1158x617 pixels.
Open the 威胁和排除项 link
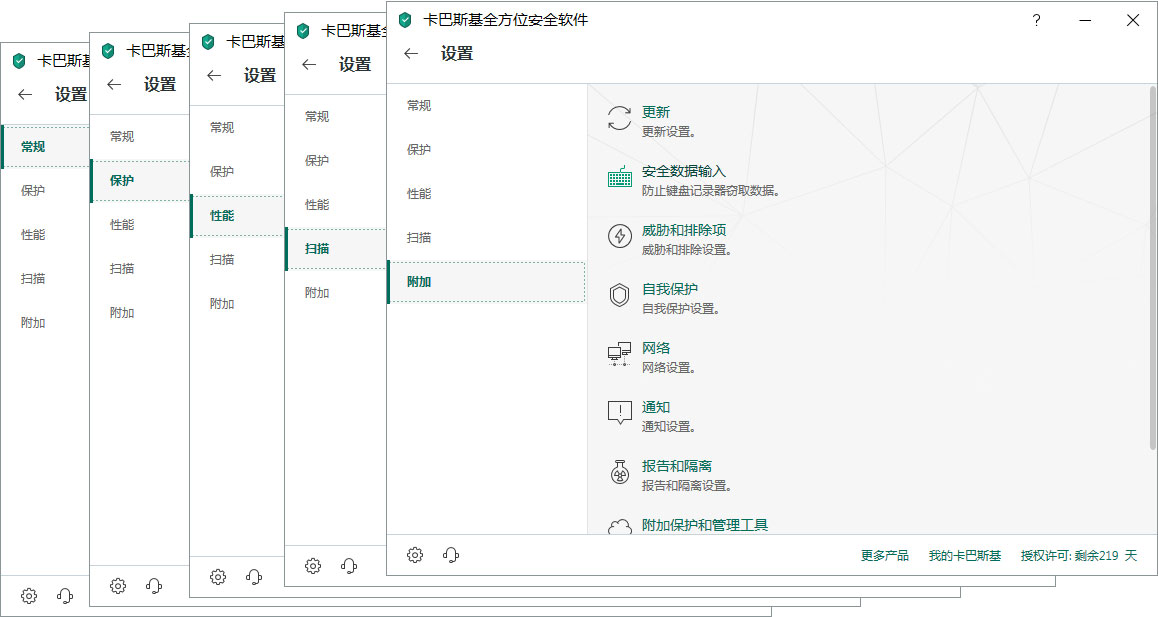[684, 231]
